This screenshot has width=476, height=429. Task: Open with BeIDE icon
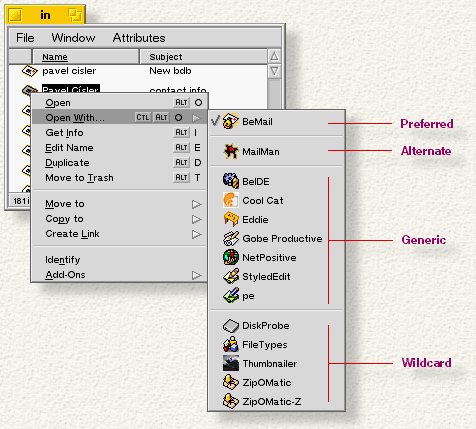tap(231, 181)
